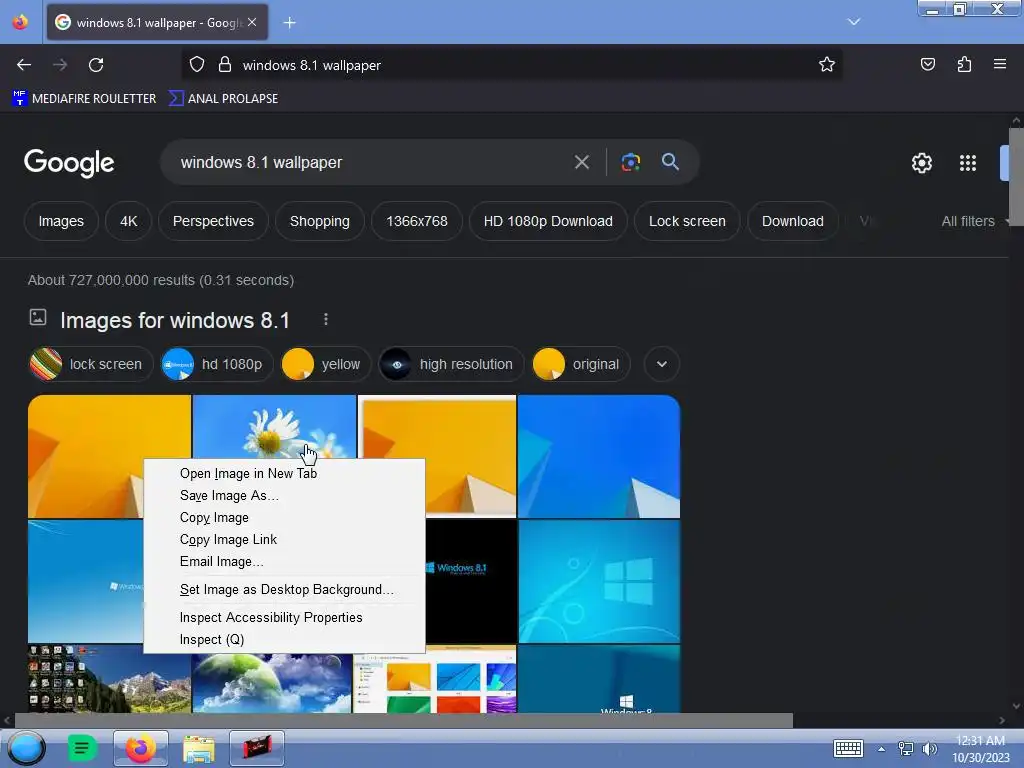Open the mountain desktop screenshot thumbnail
This screenshot has width=1024, height=768.
[109, 679]
